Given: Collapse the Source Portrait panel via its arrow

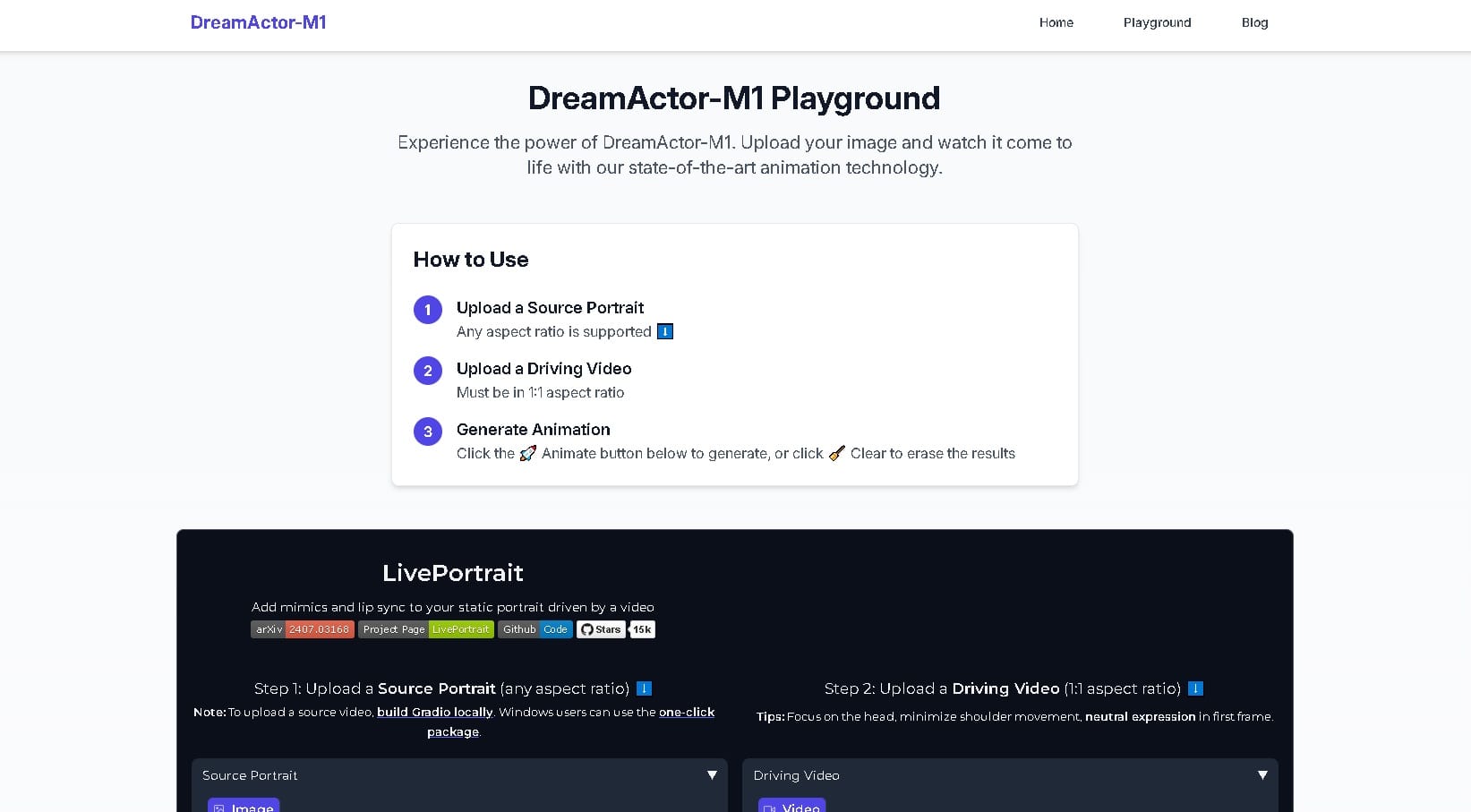Looking at the screenshot, I should point(713,774).
